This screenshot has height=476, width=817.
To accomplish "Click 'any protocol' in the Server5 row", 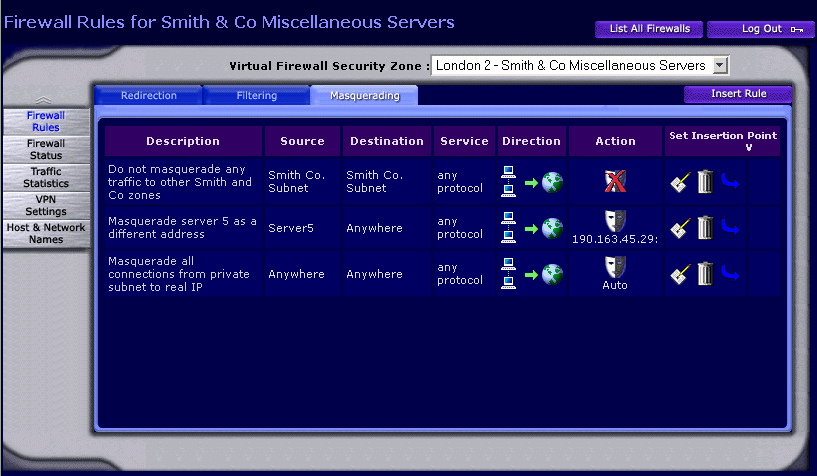I will point(460,228).
